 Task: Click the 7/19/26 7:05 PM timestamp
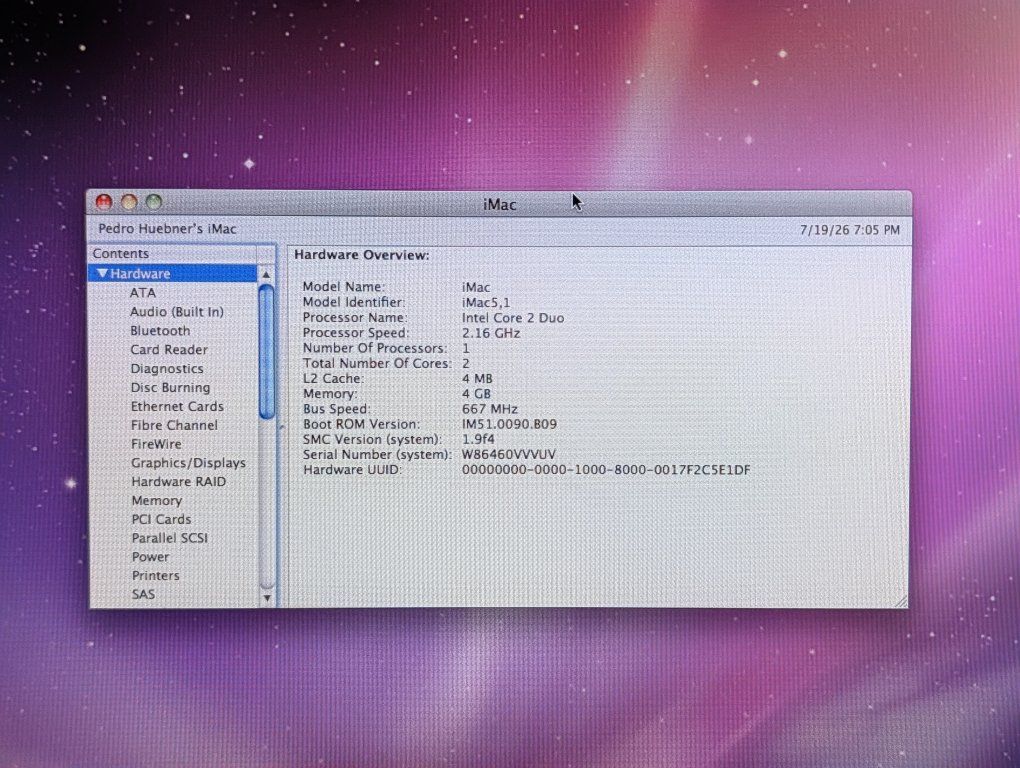click(850, 230)
